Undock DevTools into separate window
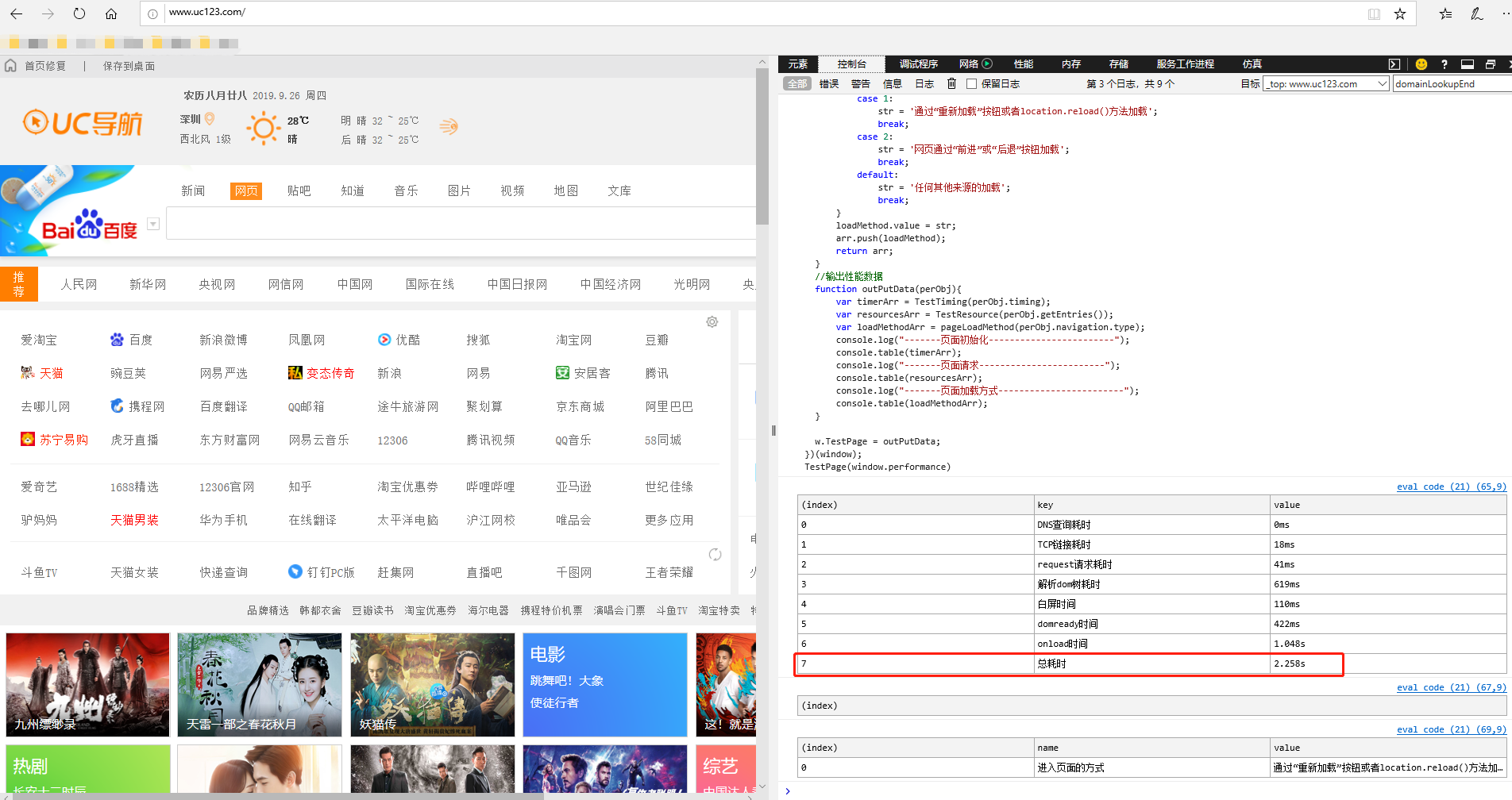The image size is (1512, 800). pos(1491,64)
